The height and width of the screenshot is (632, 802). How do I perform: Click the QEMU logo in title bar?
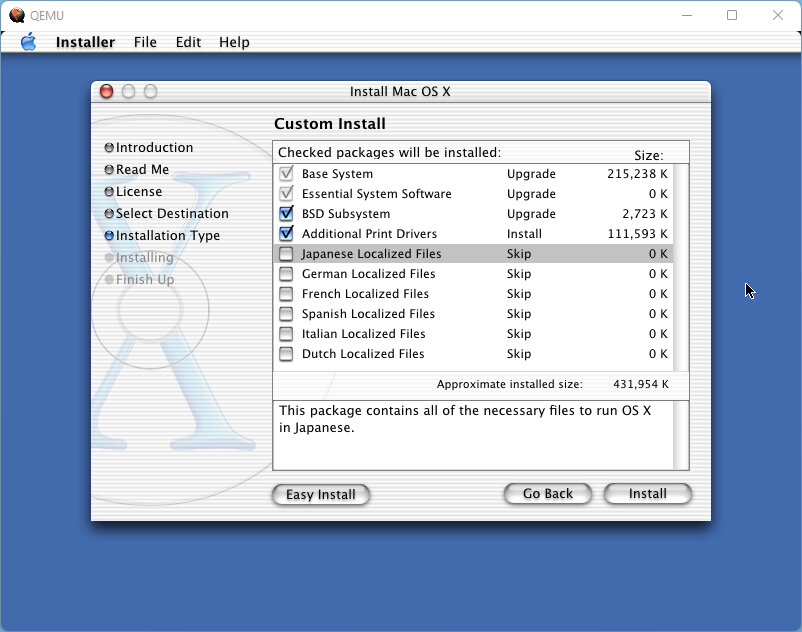pos(17,15)
